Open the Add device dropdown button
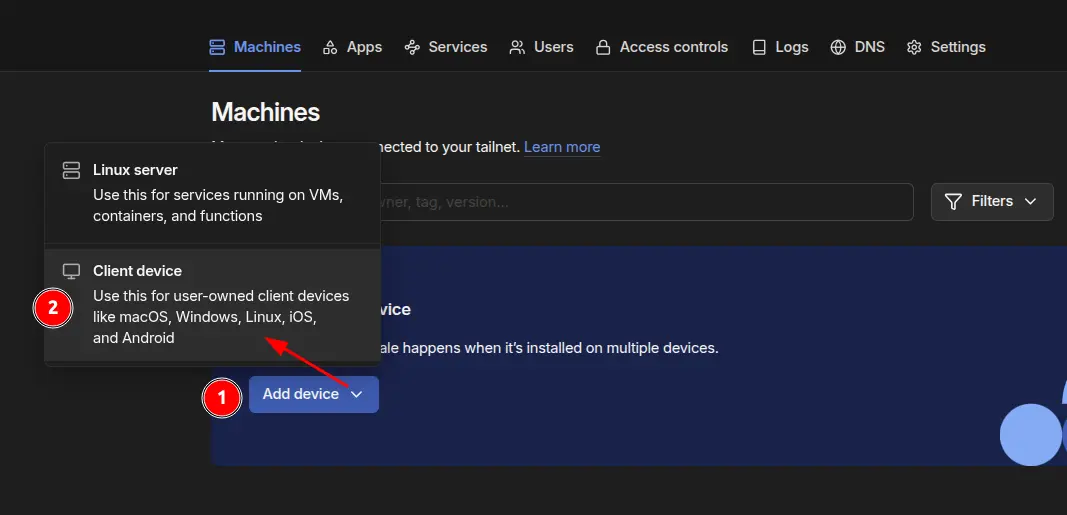Viewport: 1067px width, 515px height. 314,395
